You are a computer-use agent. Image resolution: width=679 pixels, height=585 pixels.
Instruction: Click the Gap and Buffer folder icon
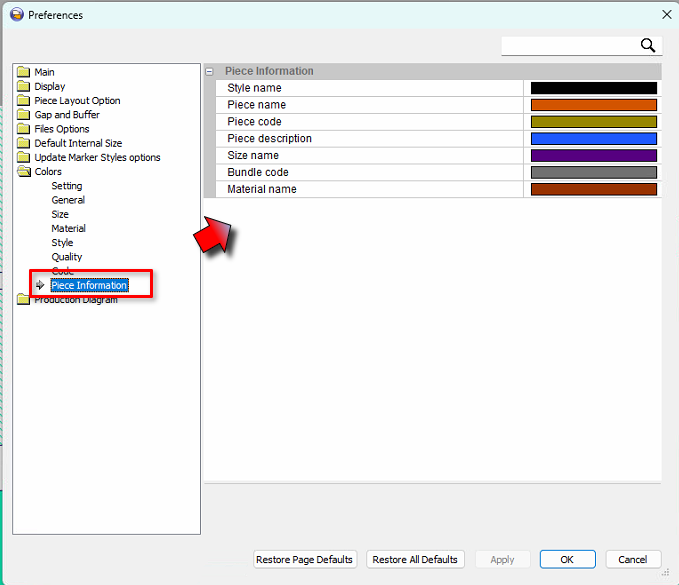pyautogui.click(x=24, y=115)
